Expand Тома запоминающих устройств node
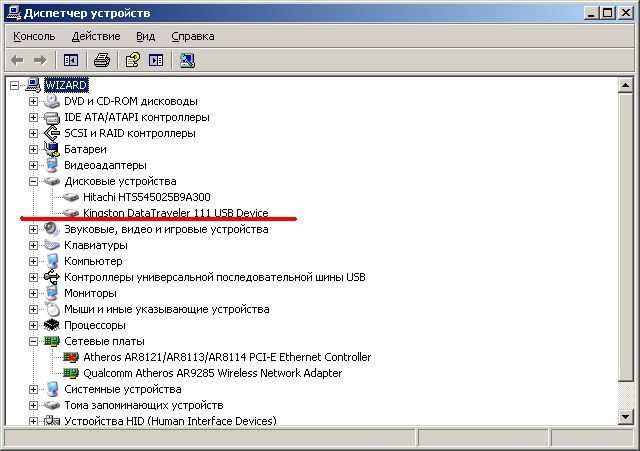Viewport: 640px width, 451px height. click(33, 405)
